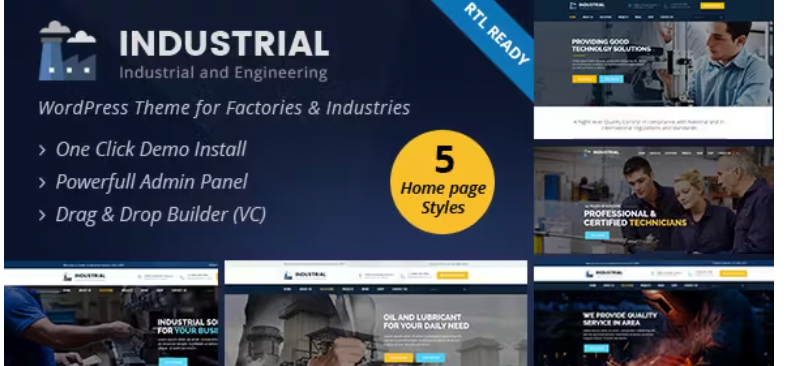The height and width of the screenshot is (366, 788).
Task: Click blue button under 'Certified Technicians' headline
Action: click(x=597, y=235)
